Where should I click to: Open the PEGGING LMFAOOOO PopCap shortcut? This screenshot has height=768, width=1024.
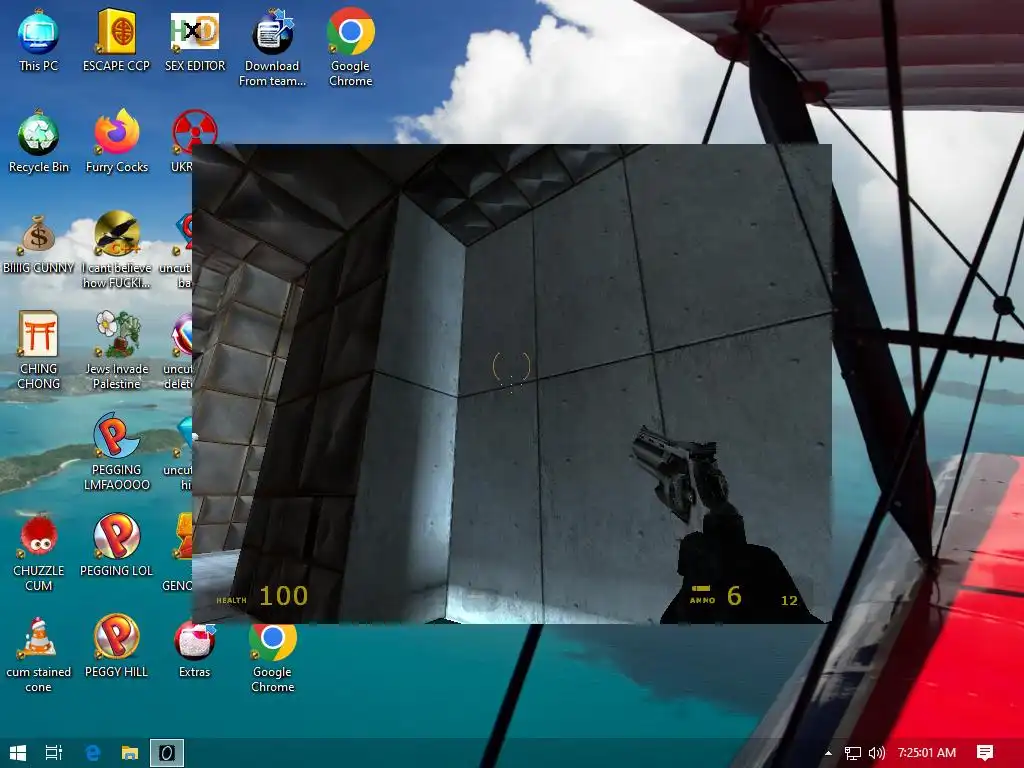[116, 452]
